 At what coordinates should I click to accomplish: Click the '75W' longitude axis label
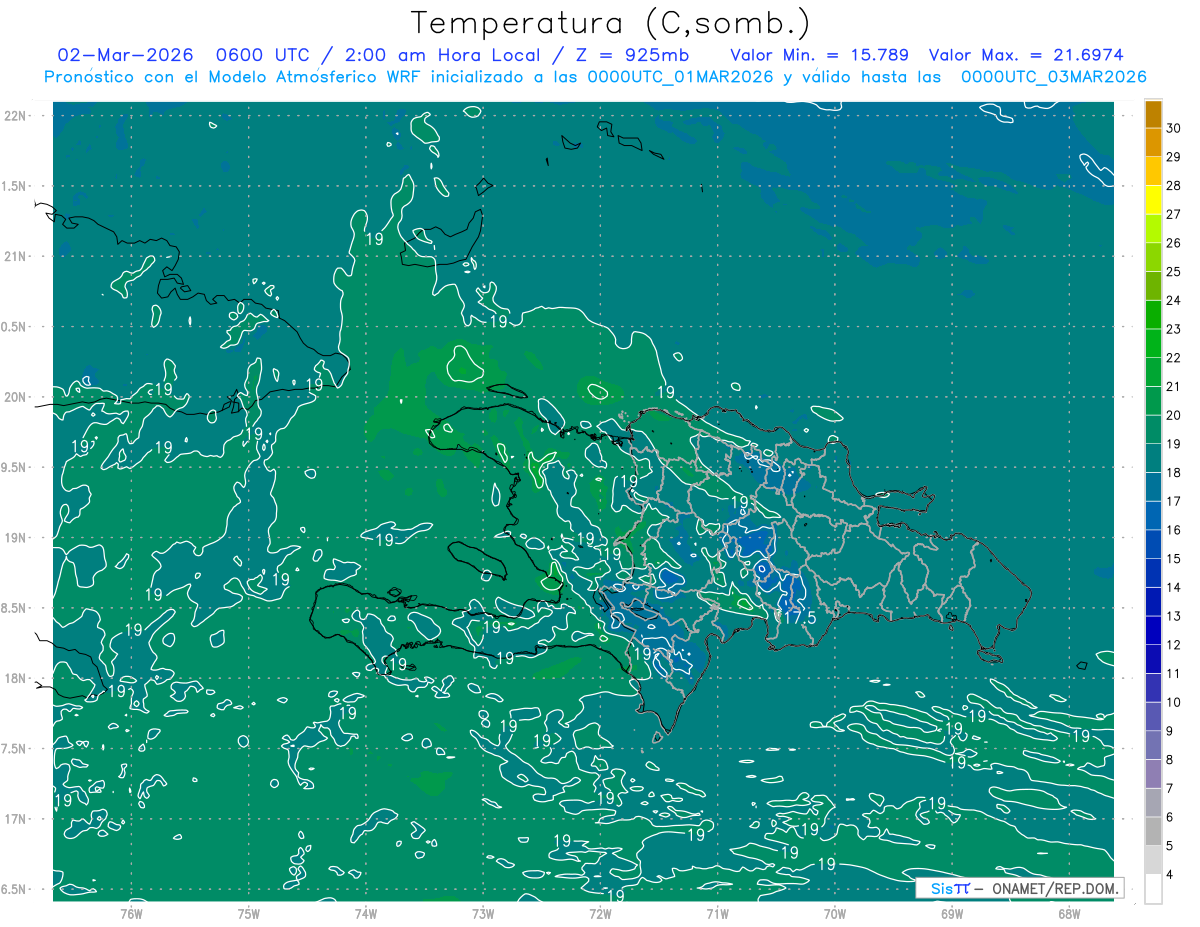click(x=248, y=913)
